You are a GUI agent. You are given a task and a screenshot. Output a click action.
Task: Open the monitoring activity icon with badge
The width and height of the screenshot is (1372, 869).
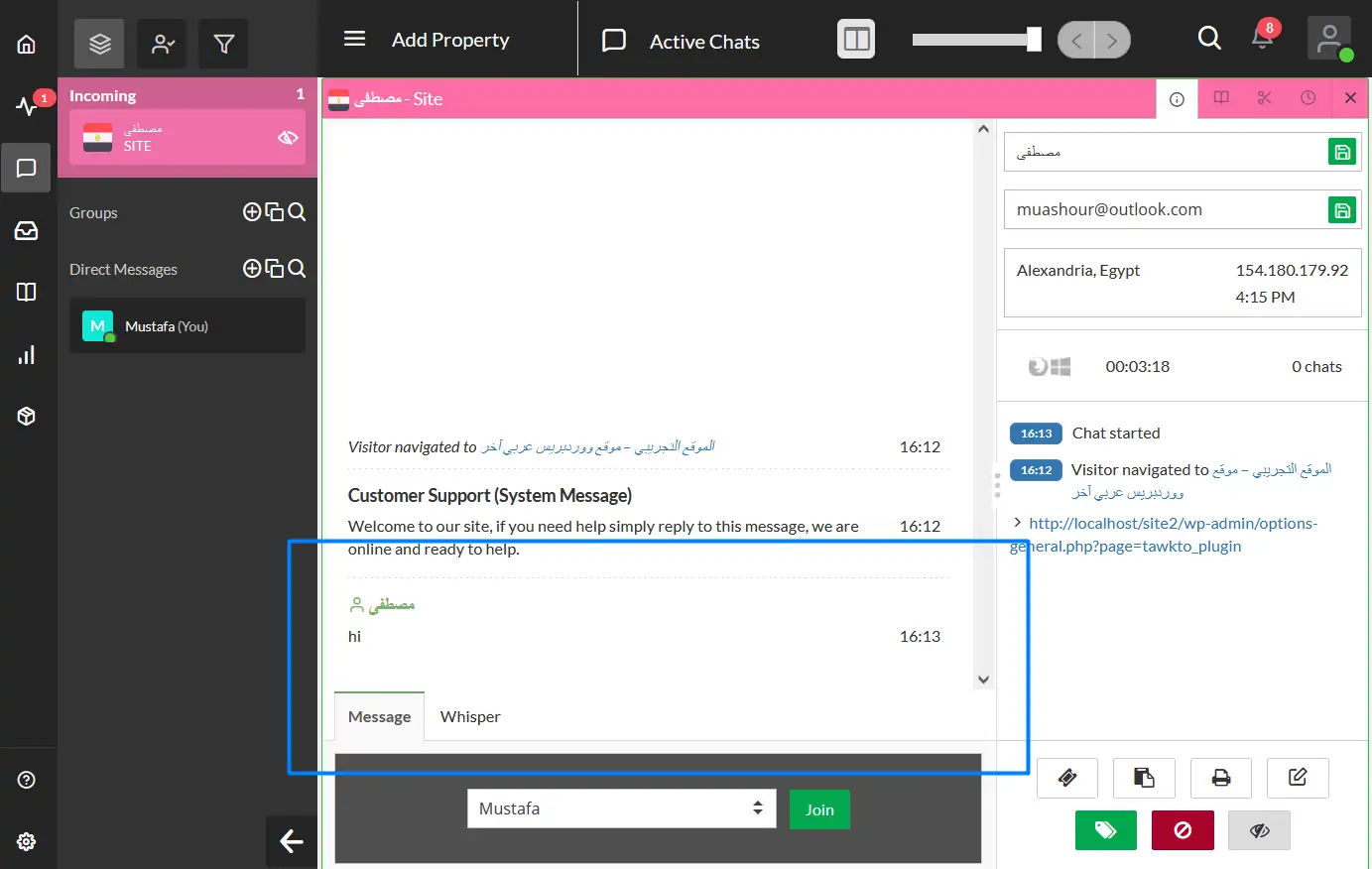click(27, 106)
